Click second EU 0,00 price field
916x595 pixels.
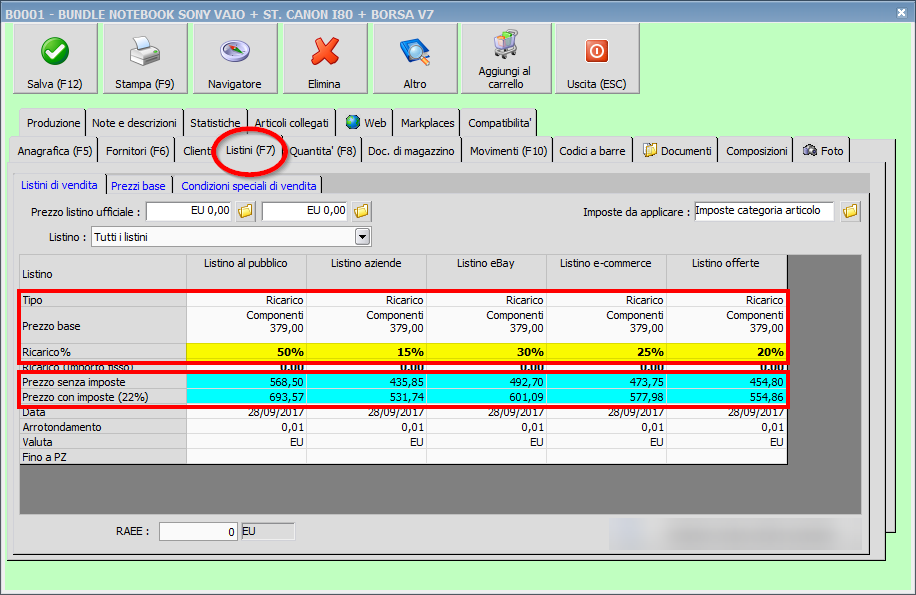point(305,210)
